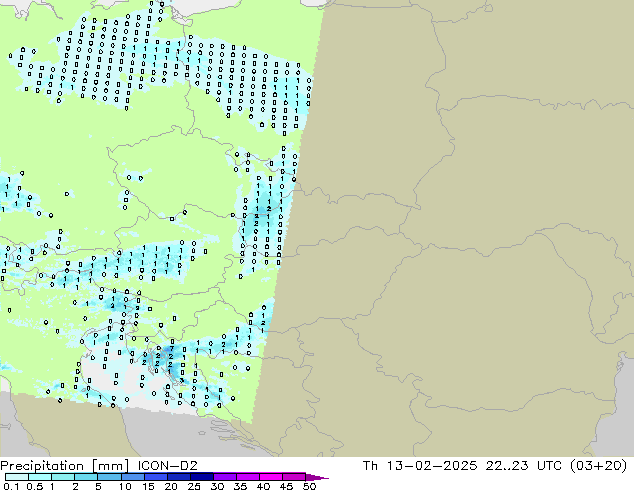Choose the legend swatch between 20 and 25
Screen dimensions: 634x490
(178, 477)
